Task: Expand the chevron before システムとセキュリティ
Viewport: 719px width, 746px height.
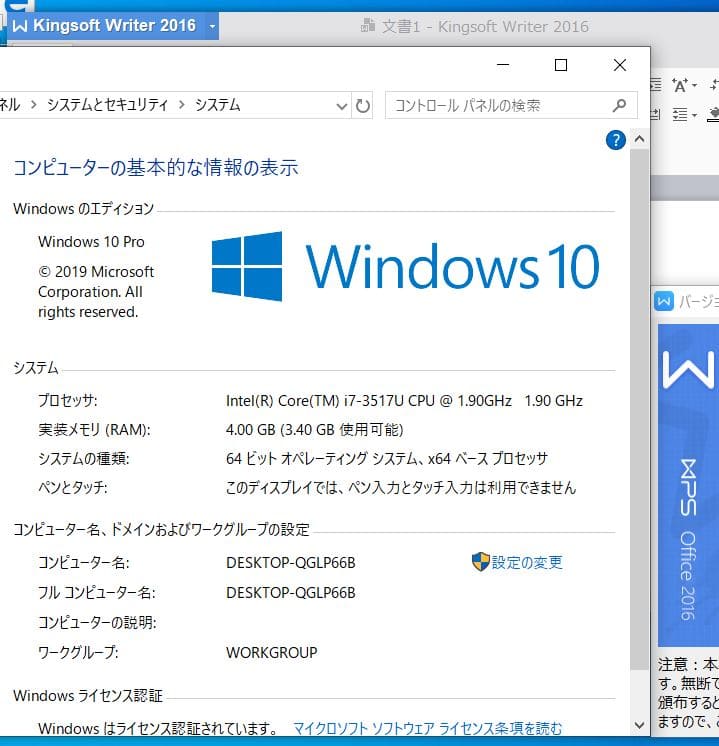Action: coord(34,104)
